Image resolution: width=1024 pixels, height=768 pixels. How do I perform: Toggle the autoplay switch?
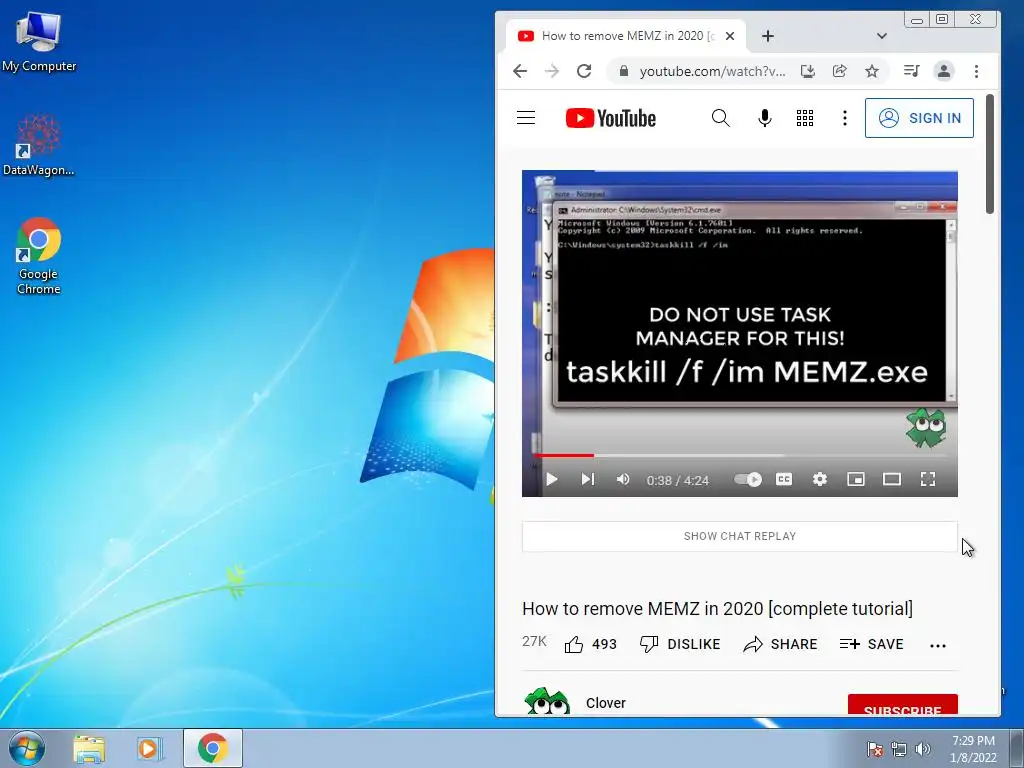748,480
